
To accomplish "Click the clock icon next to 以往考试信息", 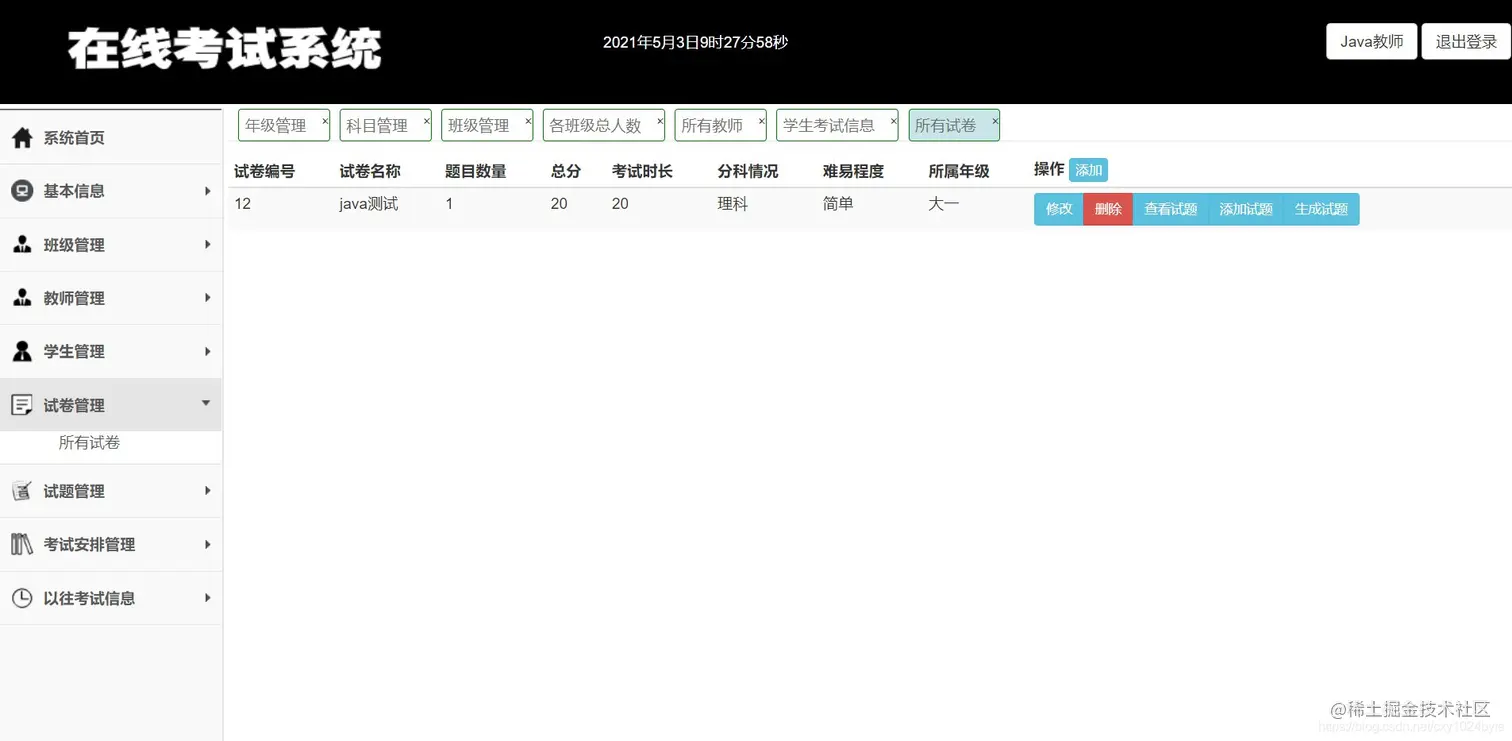I will point(22,598).
